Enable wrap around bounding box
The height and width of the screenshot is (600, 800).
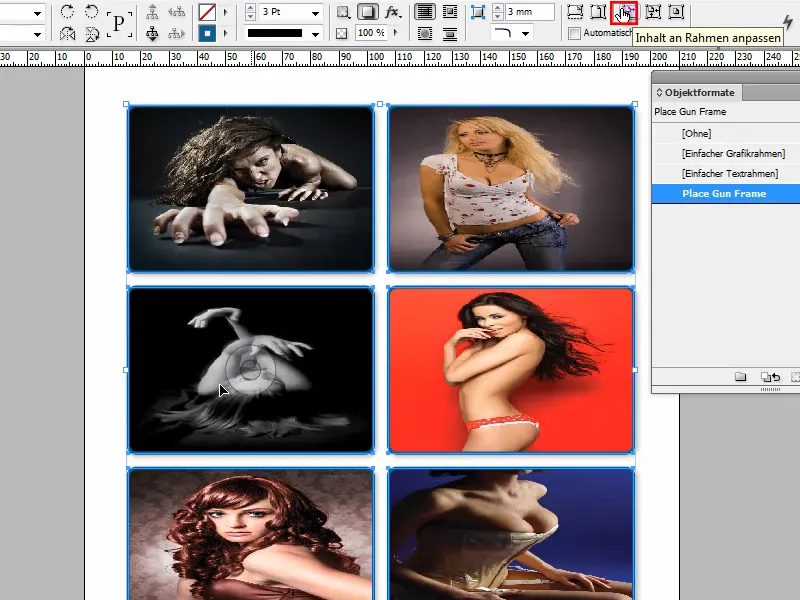point(449,12)
